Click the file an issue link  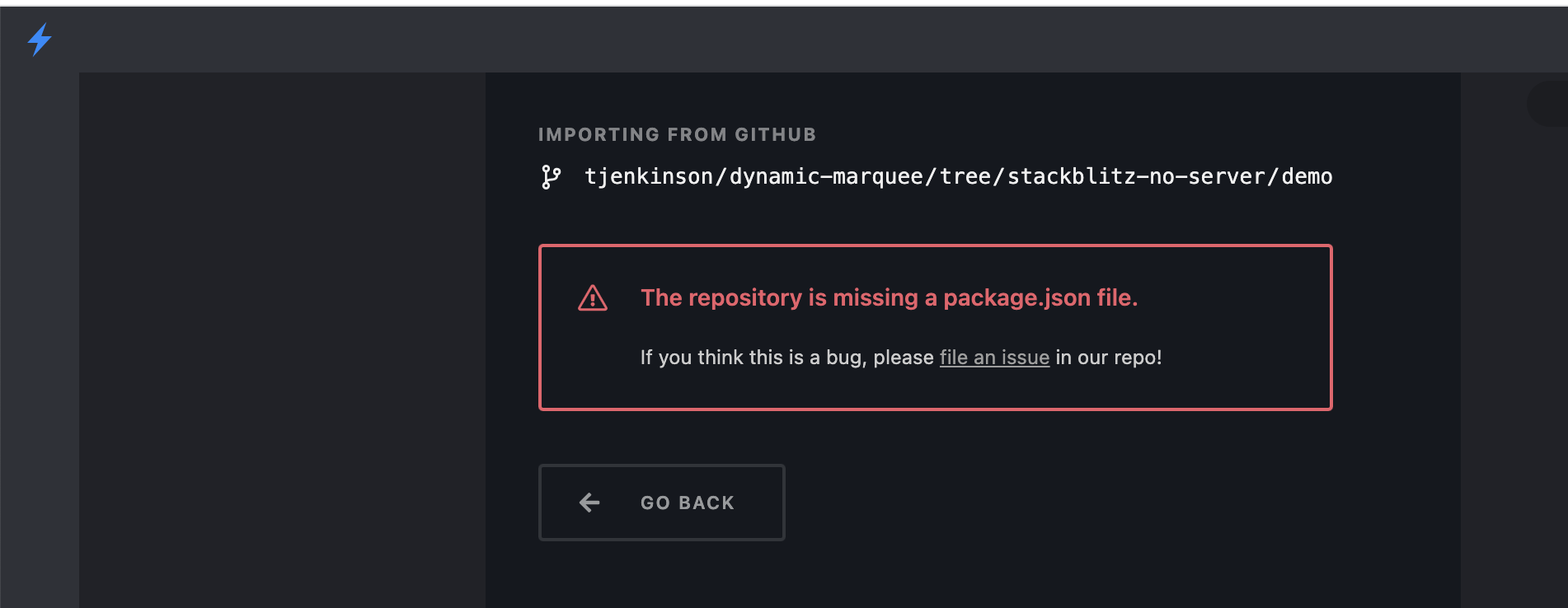click(x=993, y=358)
